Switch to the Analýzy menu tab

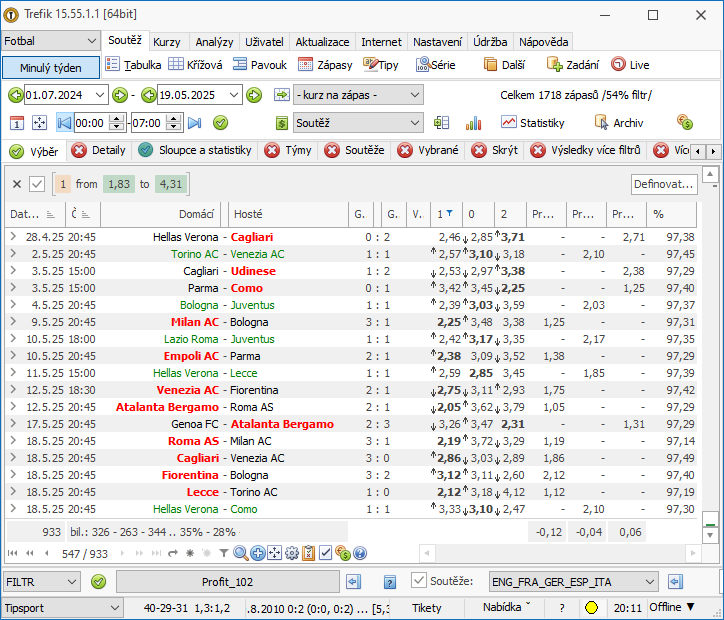(214, 42)
